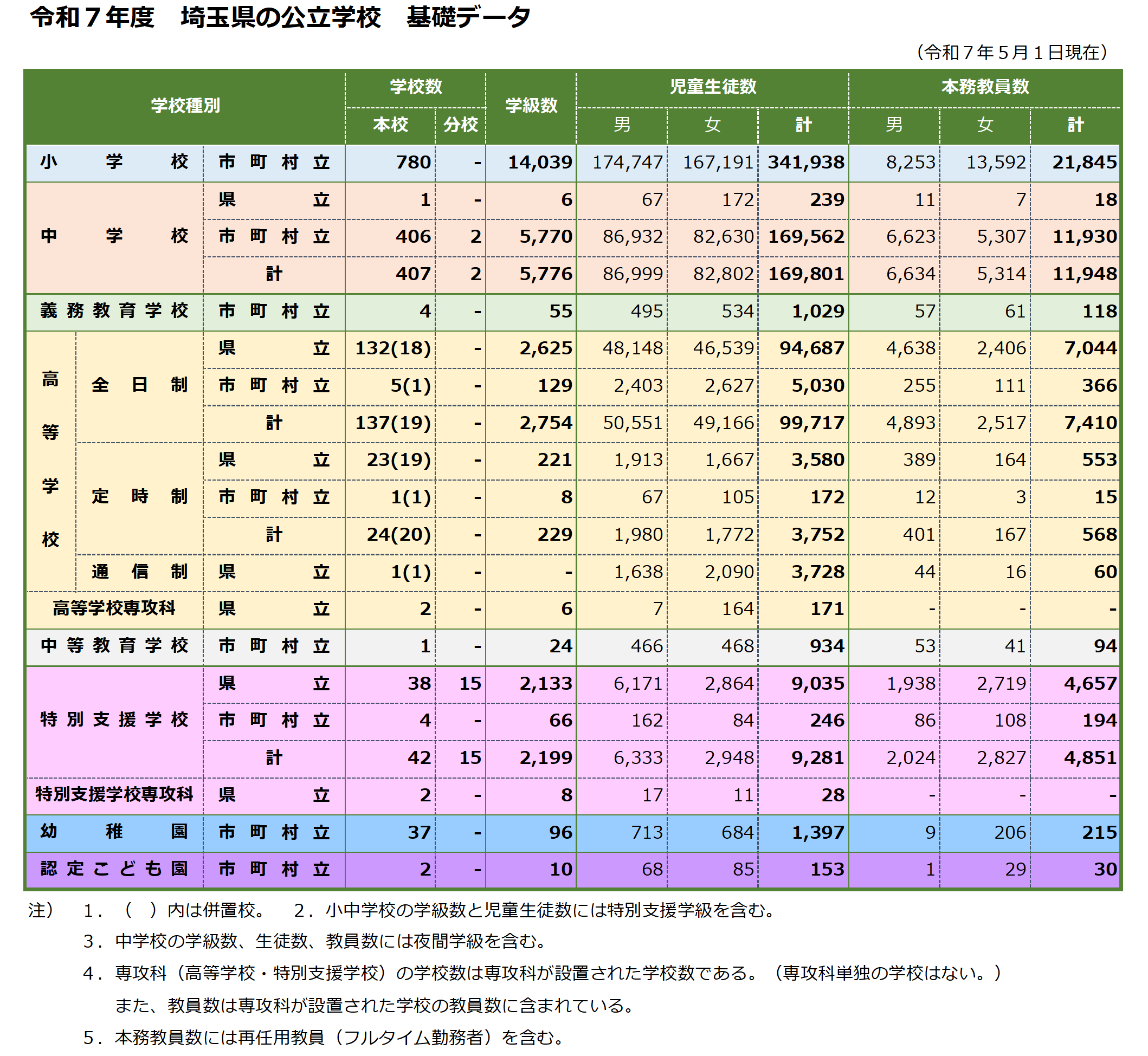This screenshot has width=1148, height=1056.
Task: Select the 全日制 row label
Action: (x=140, y=386)
